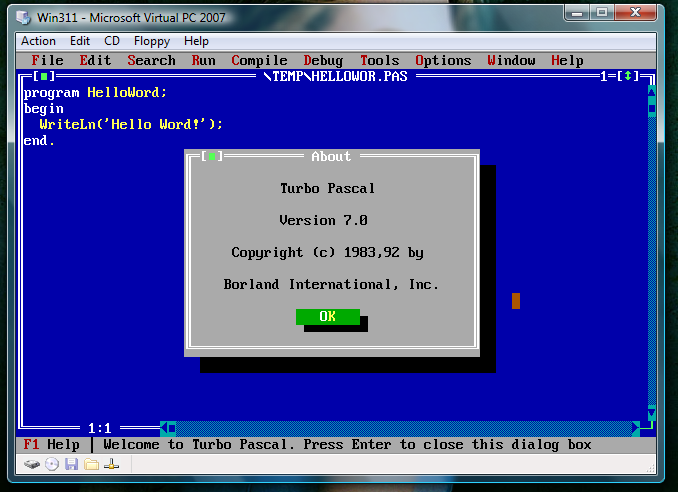Open the Virtual PC CD menu
Screen dimensions: 678x492
tap(112, 41)
